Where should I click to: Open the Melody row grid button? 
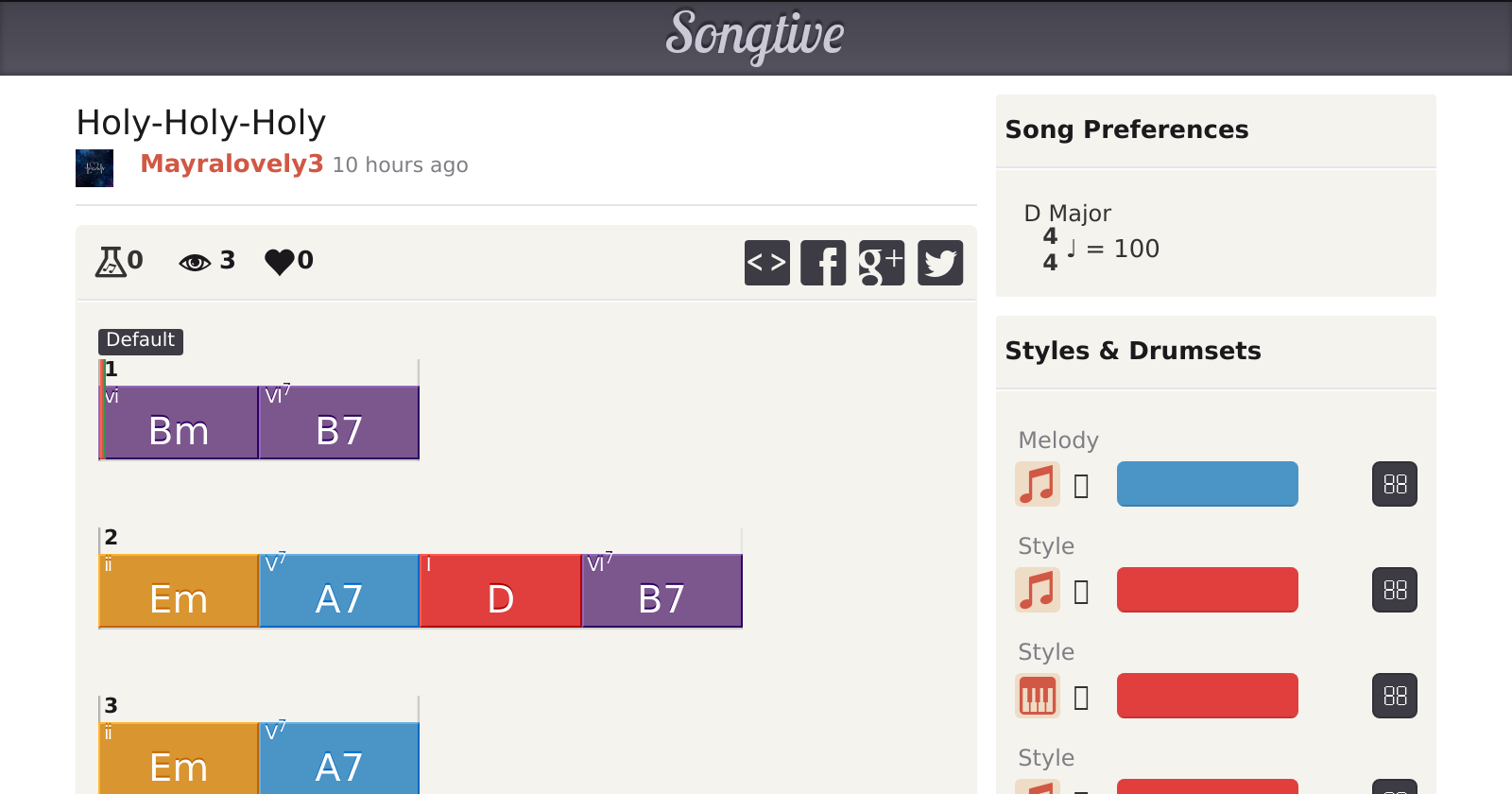(1395, 484)
